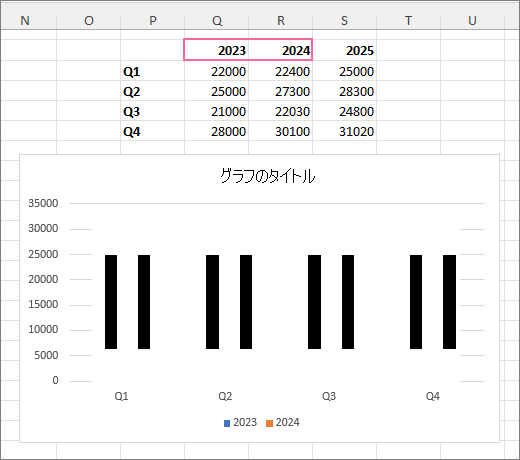
Task: Click the 2024 header cell
Action: [281, 50]
